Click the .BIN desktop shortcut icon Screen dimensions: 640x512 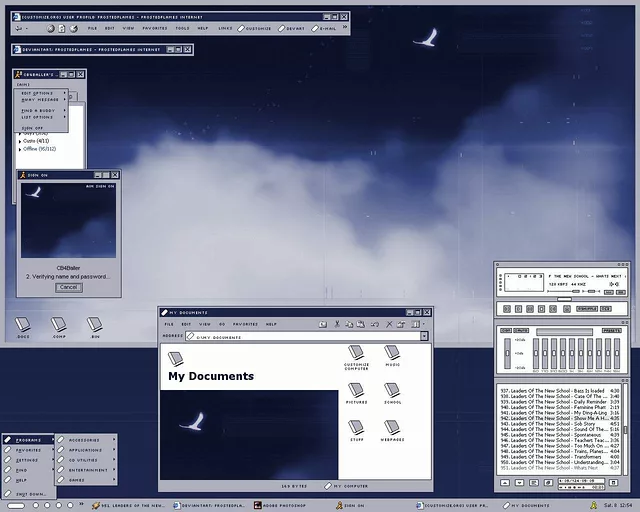(94, 325)
